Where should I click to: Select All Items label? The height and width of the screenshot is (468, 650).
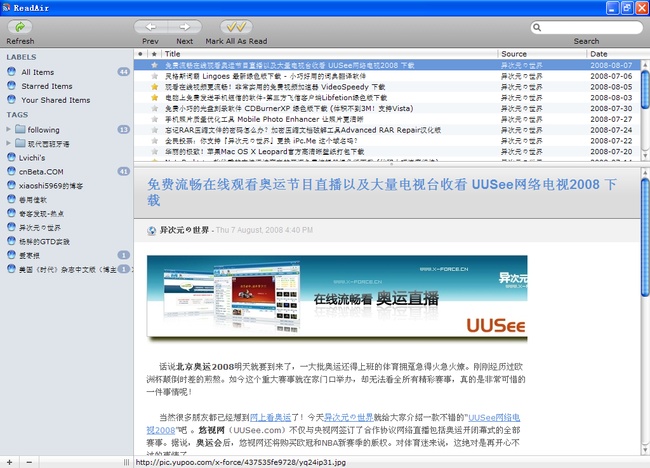pyautogui.click(x=38, y=72)
